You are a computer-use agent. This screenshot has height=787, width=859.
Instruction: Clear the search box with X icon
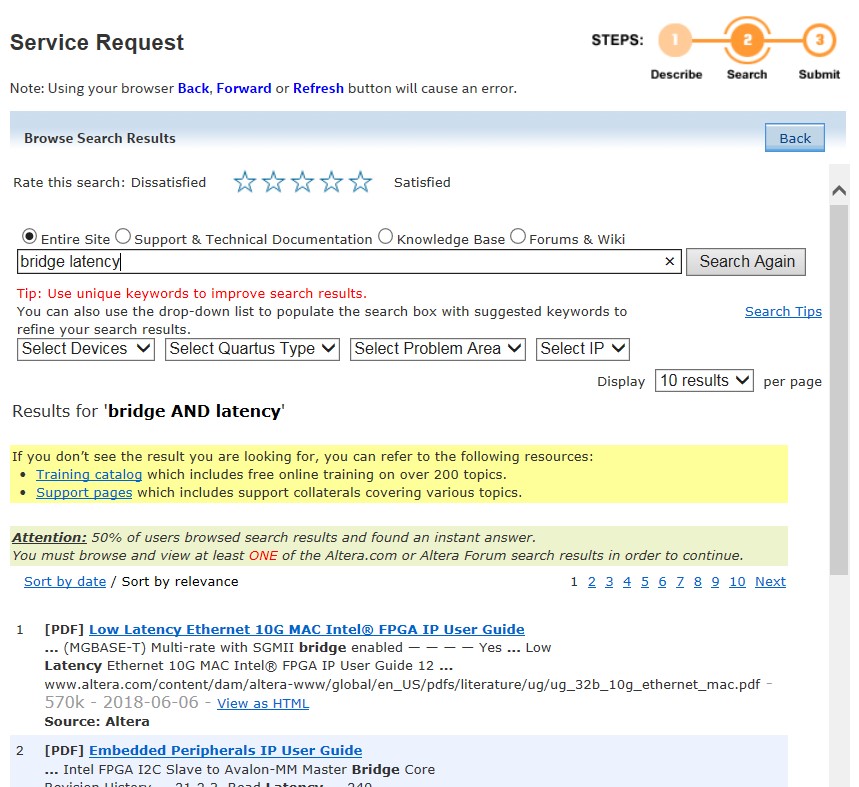(669, 262)
